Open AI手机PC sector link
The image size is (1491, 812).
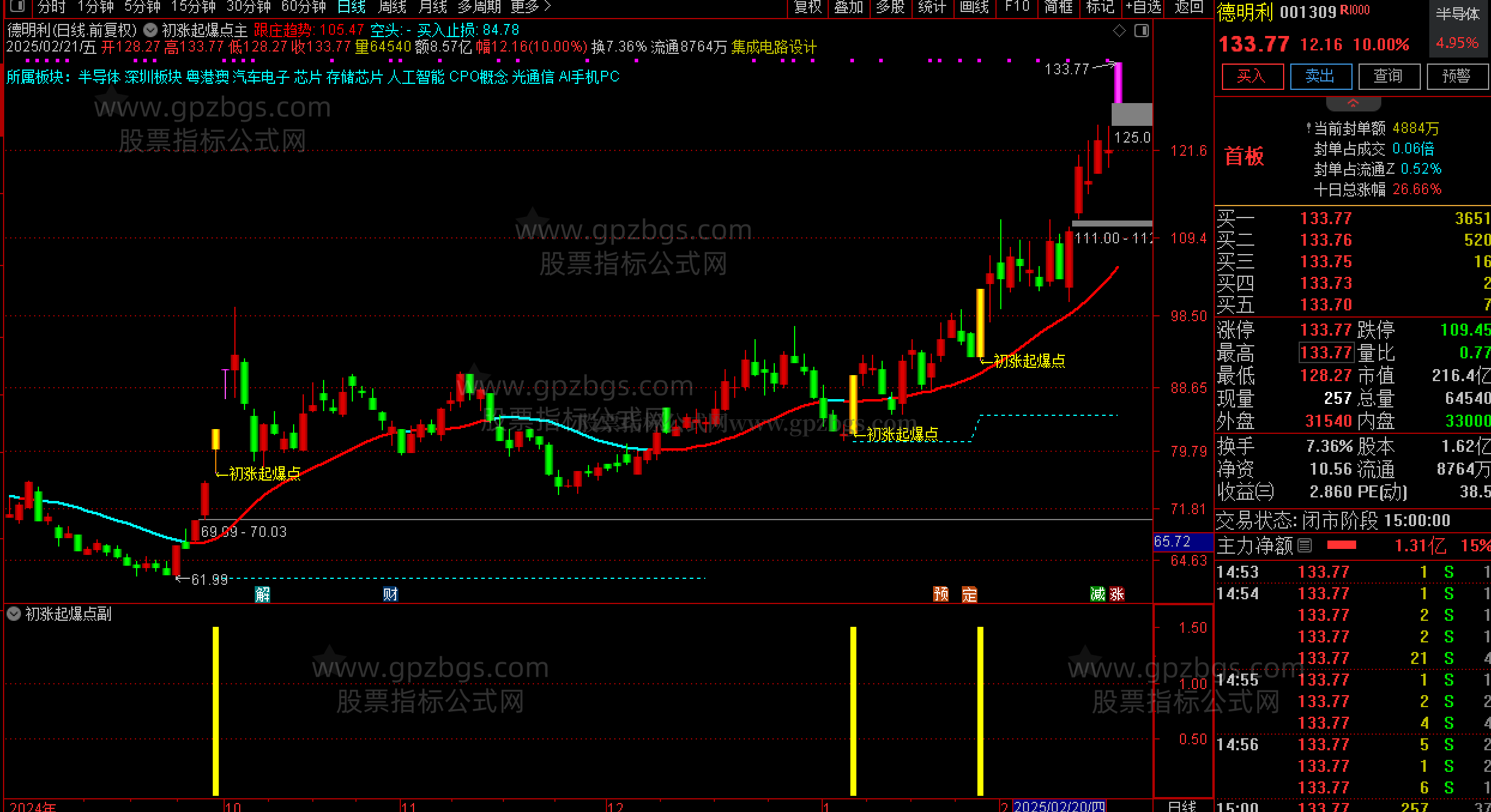pos(589,77)
